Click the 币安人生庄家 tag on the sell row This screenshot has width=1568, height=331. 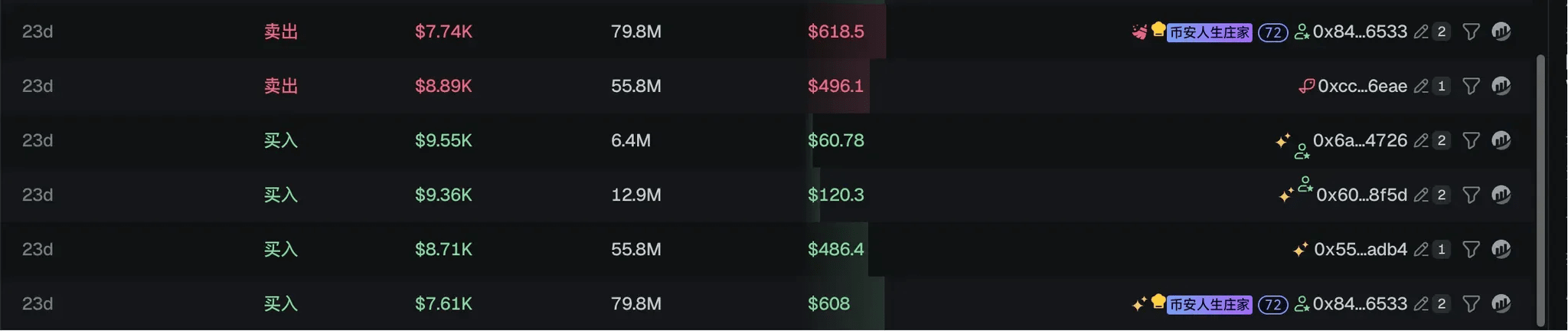coord(1210,32)
